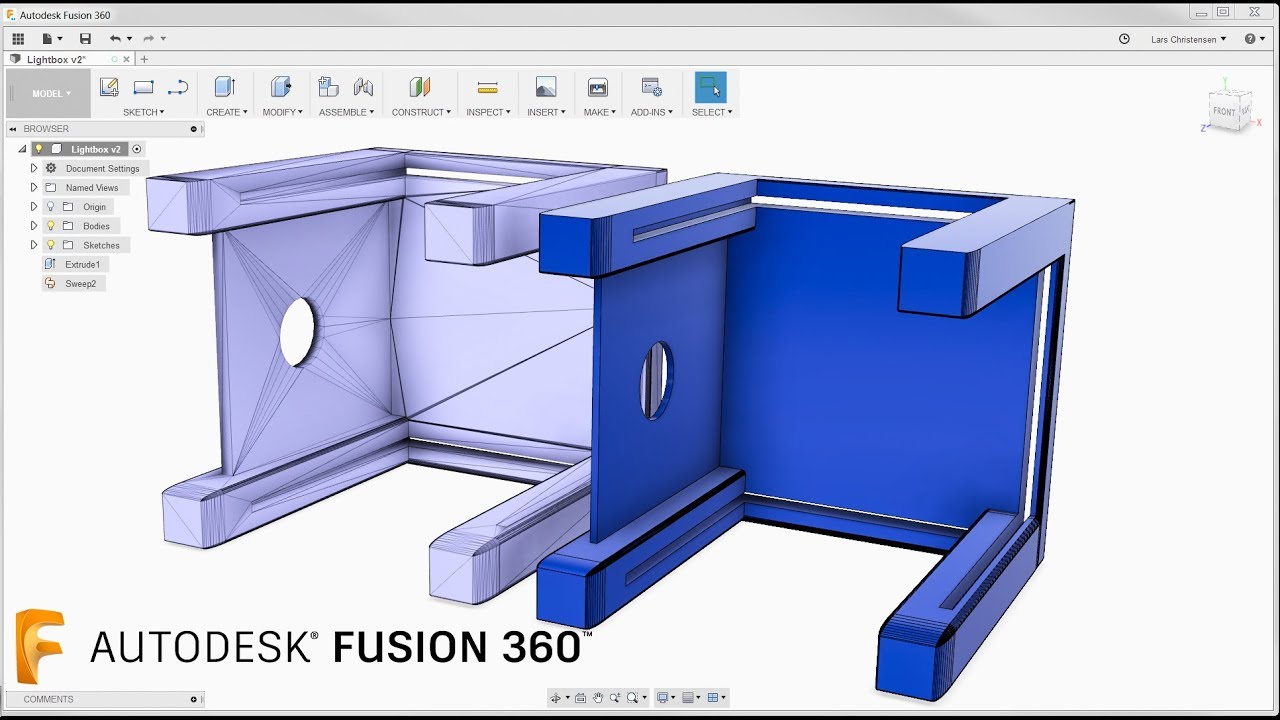Select the Measure tool in Inspect
Screen dimensions: 1280x720
click(487, 87)
